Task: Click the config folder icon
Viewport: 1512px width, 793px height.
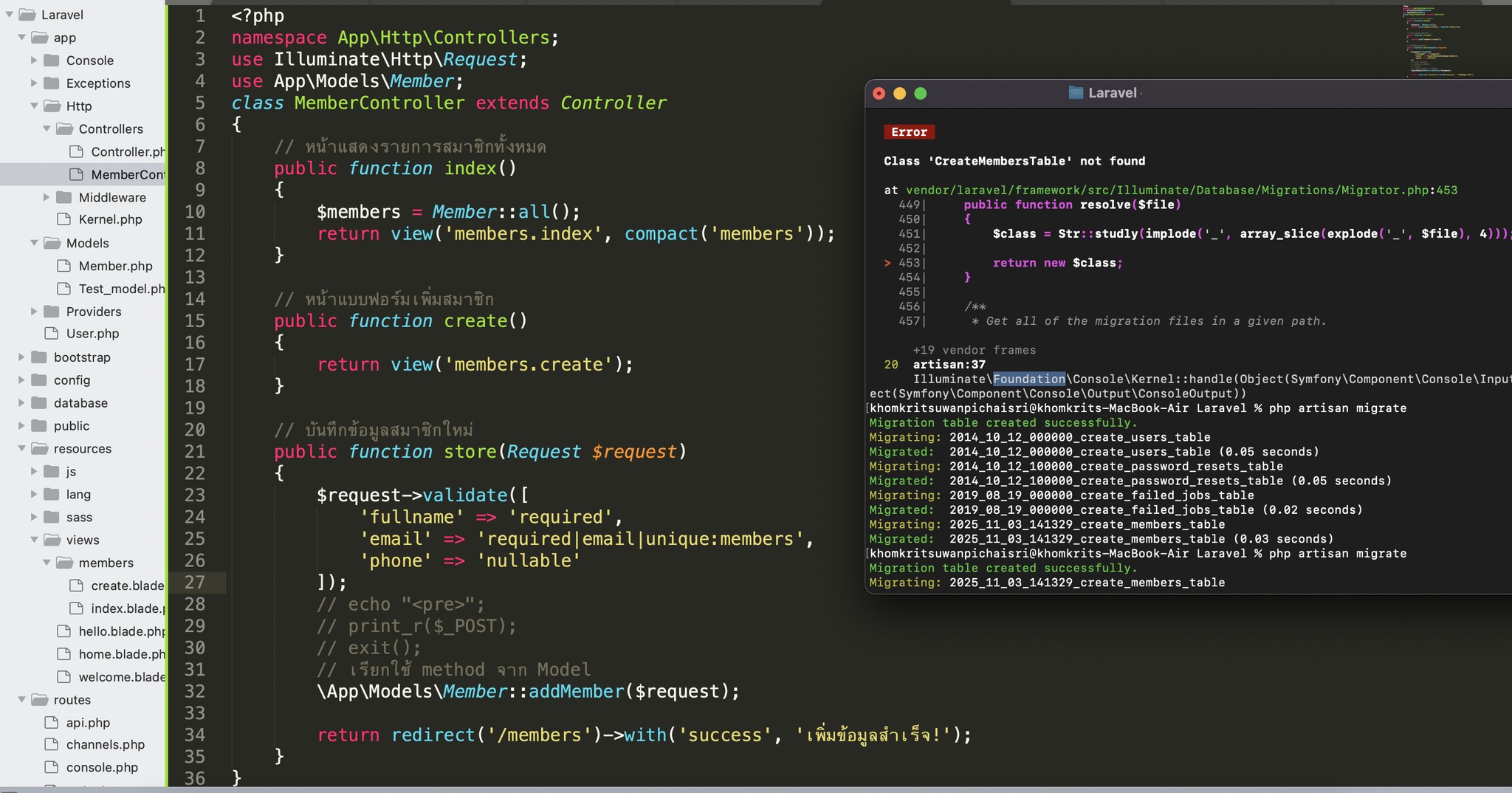Action: [x=39, y=380]
